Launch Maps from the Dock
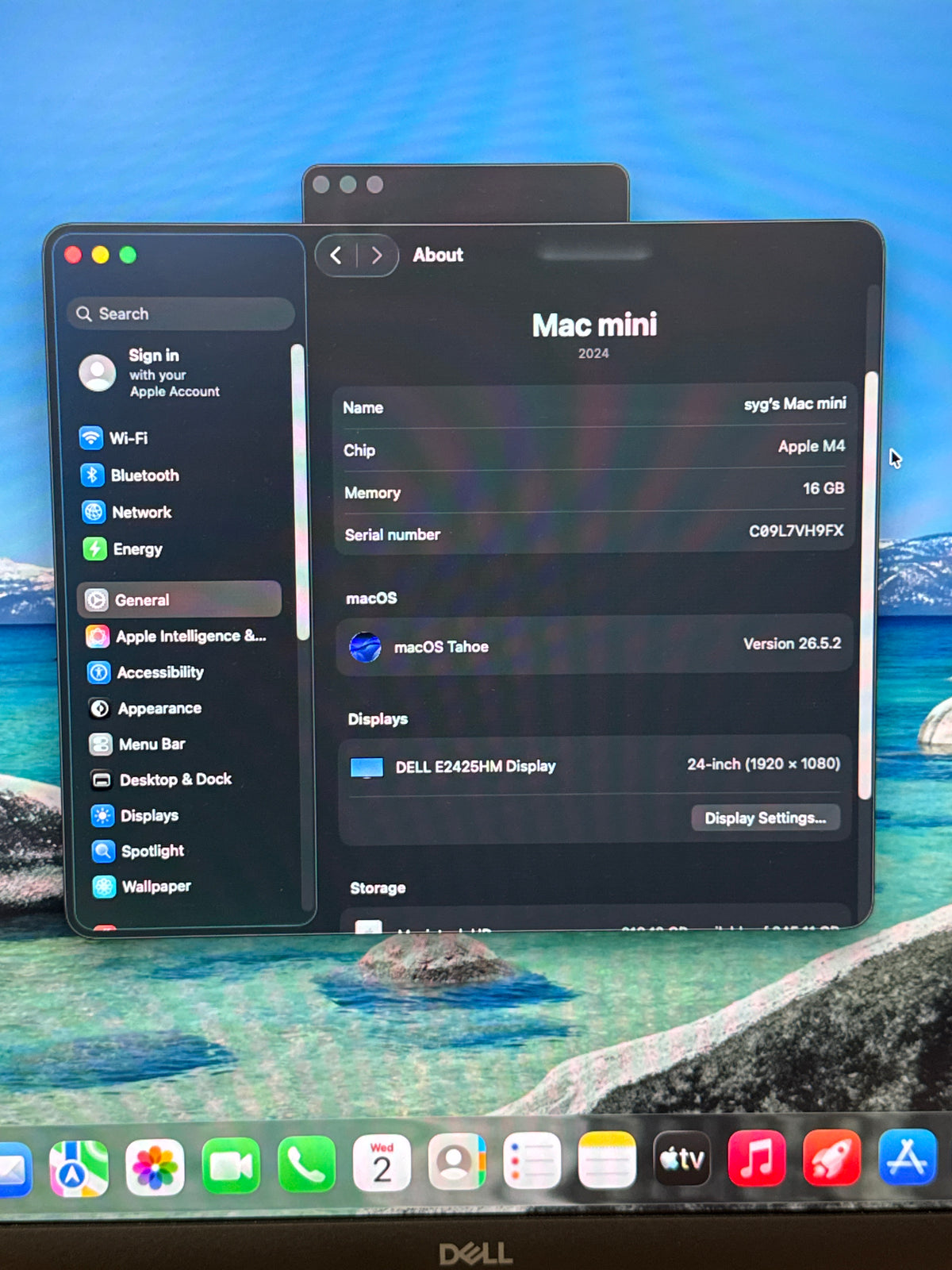952x1270 pixels. coord(79,1168)
